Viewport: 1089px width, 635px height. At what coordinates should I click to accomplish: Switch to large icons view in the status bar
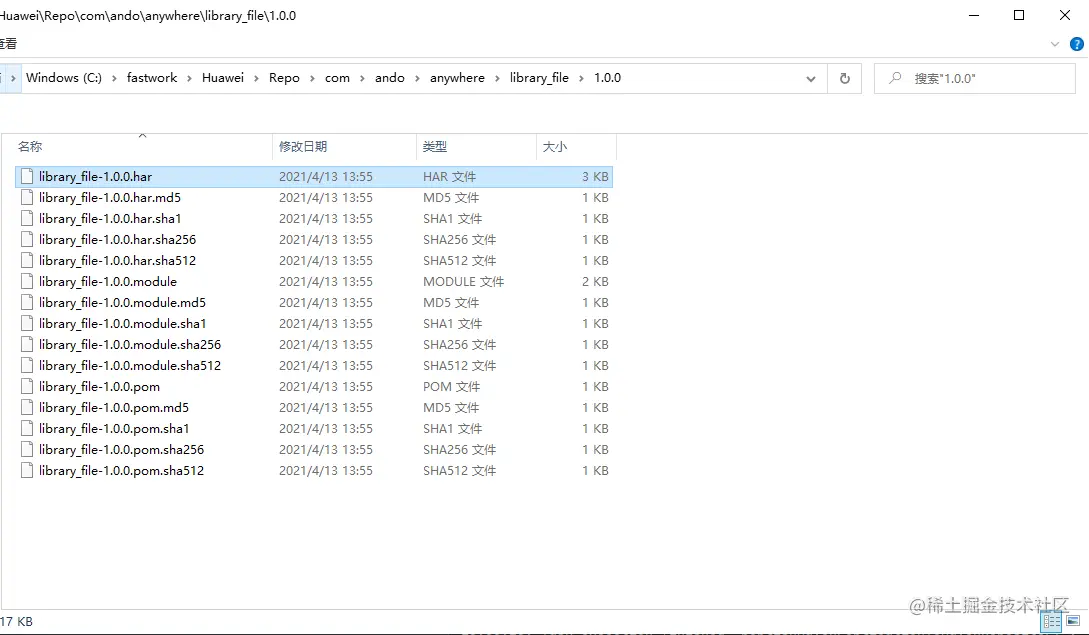coord(1073,621)
